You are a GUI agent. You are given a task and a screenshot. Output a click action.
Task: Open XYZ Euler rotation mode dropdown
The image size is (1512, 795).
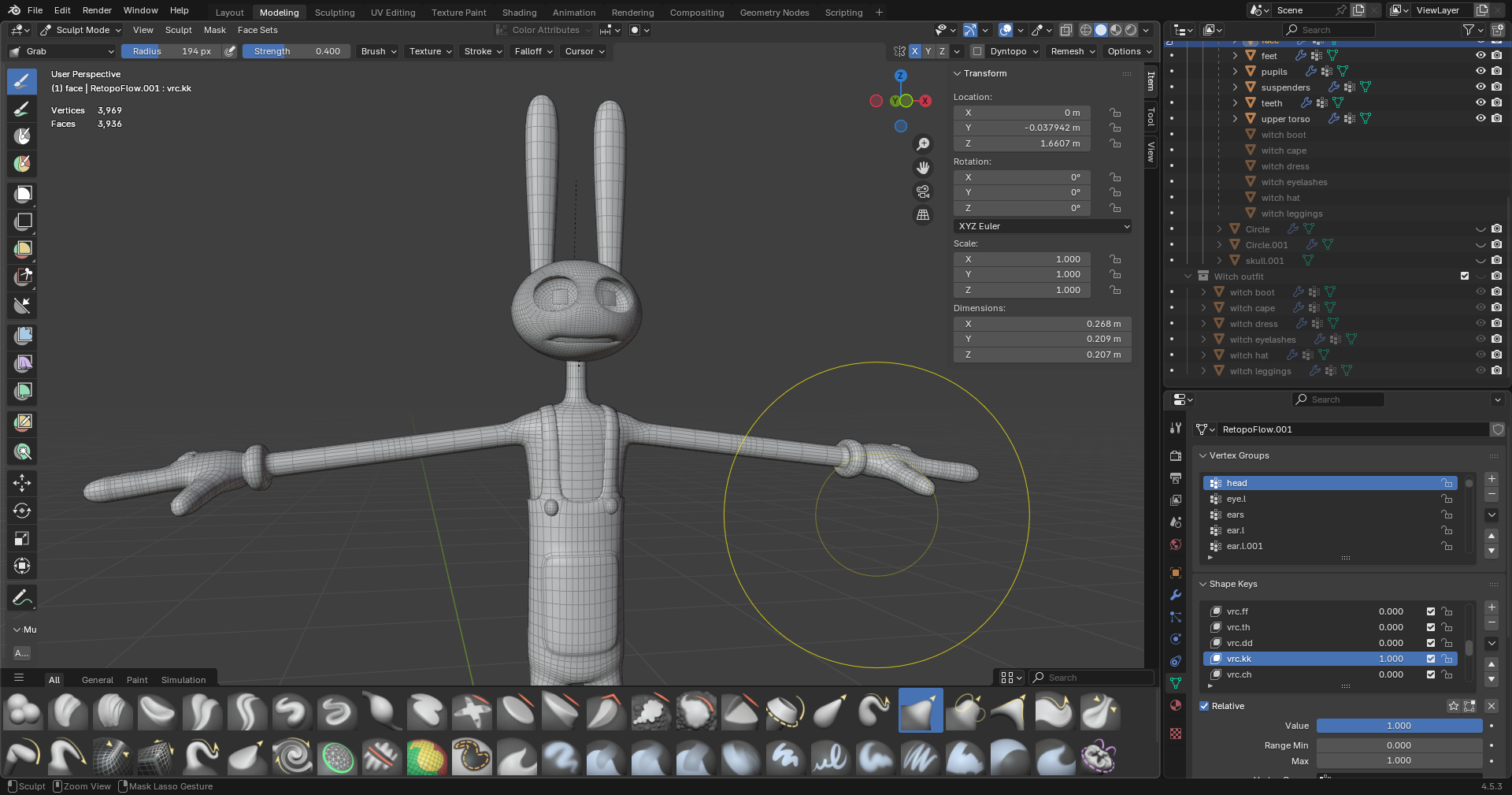[1043, 226]
